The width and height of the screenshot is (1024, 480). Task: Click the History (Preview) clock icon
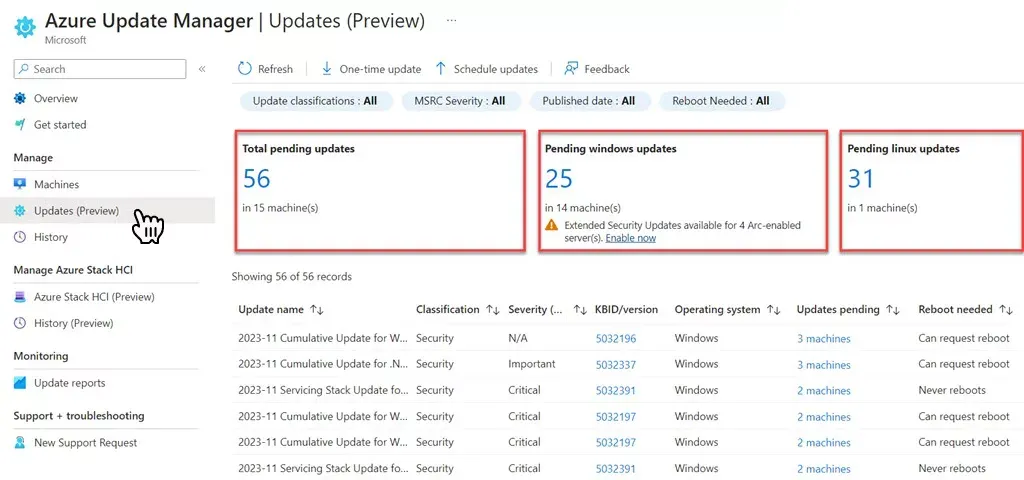click(20, 323)
